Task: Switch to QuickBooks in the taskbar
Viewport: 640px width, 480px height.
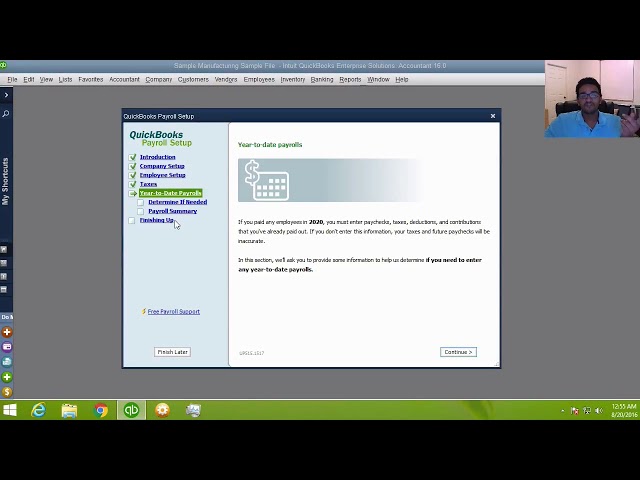Action: tap(131, 410)
